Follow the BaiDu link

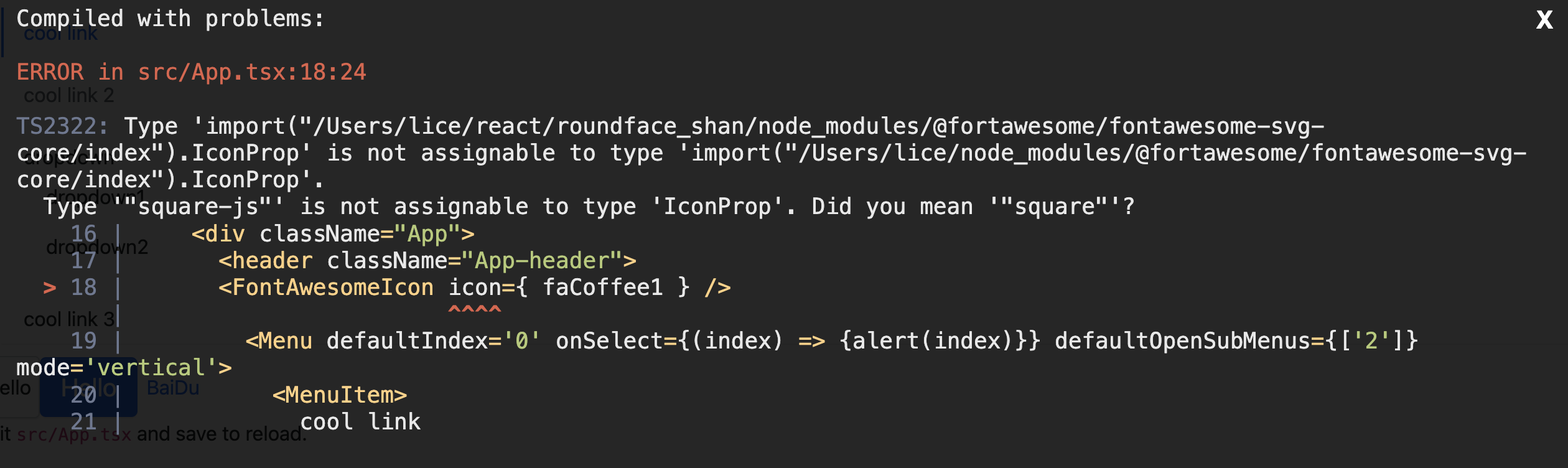point(173,388)
